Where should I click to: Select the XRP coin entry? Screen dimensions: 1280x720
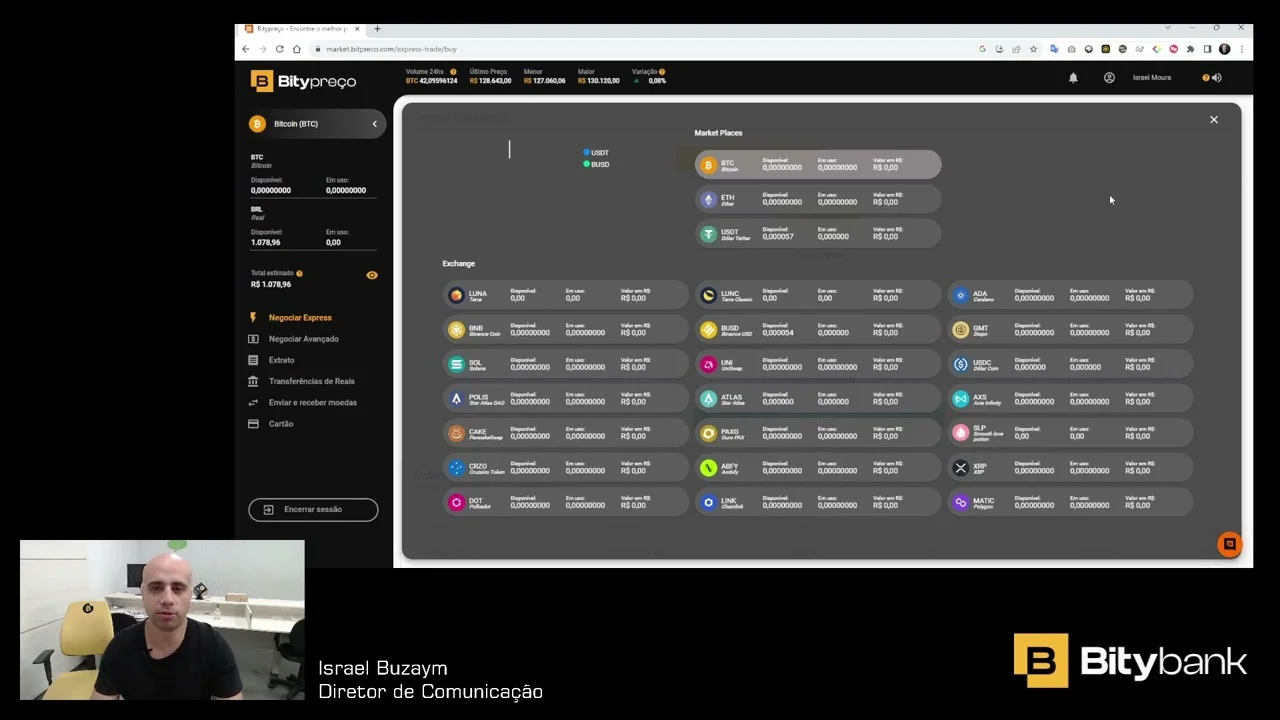coord(1069,468)
